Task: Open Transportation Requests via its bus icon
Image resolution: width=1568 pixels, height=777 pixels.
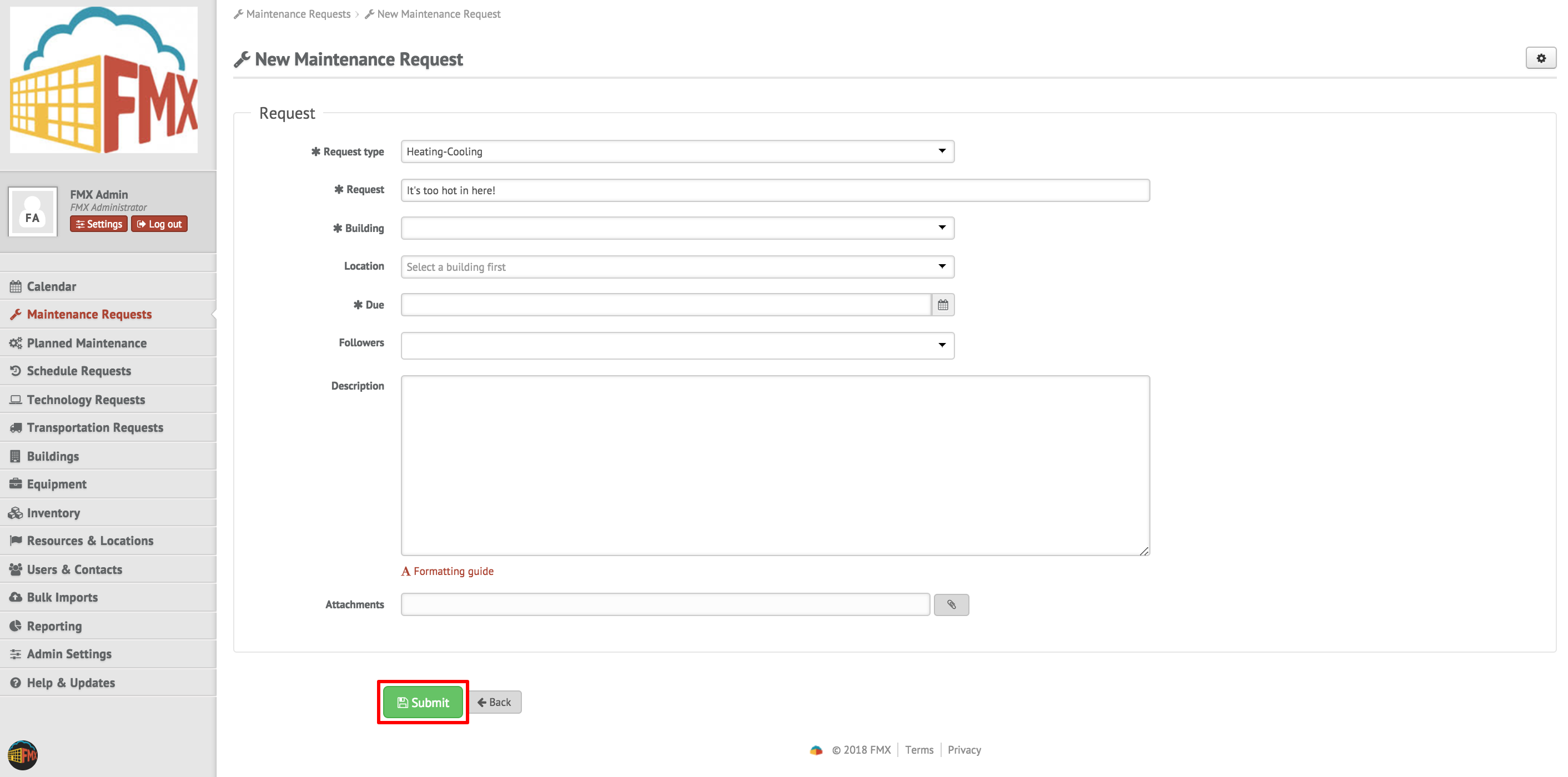Action: click(16, 427)
